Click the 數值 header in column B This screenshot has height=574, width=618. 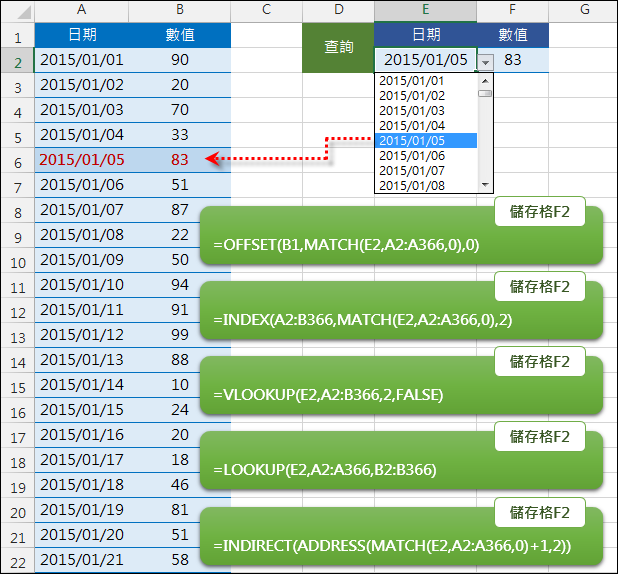pos(180,35)
